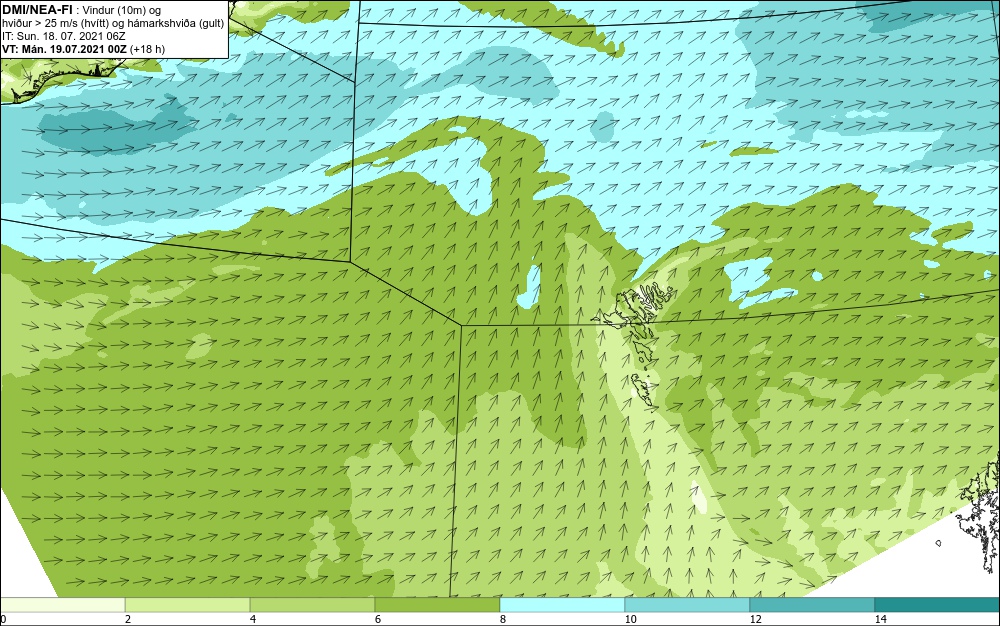Image resolution: width=1000 pixels, height=626 pixels.
Task: Click the legend value label 2
Action: [128, 619]
